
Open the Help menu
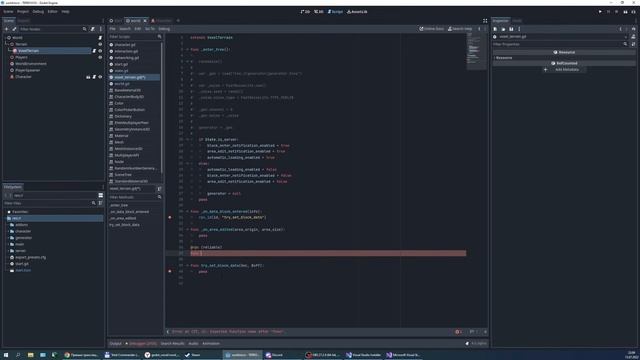point(65,11)
